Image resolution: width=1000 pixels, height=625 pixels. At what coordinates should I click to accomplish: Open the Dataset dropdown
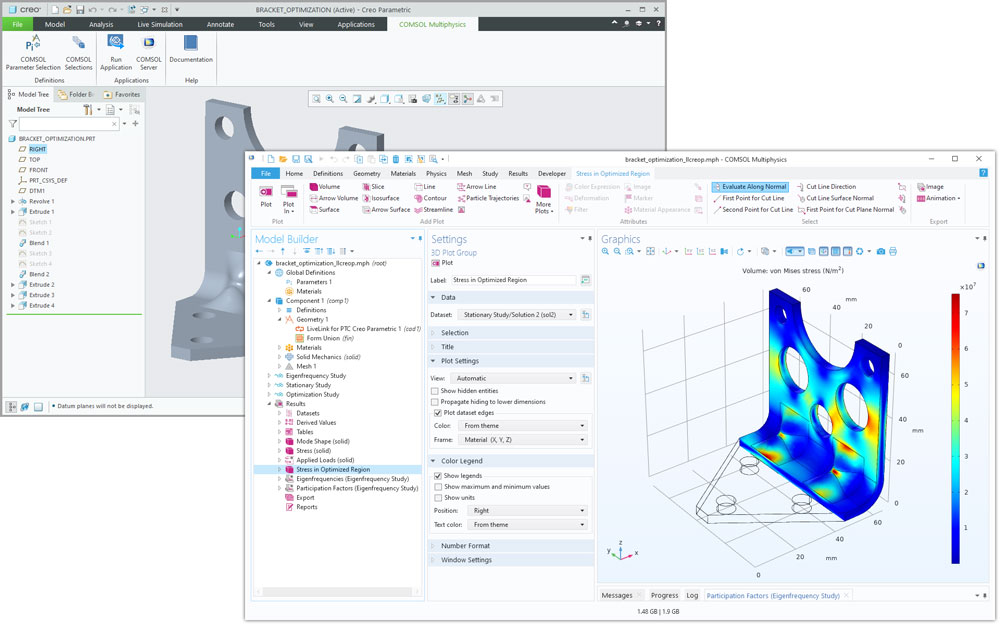click(x=512, y=315)
